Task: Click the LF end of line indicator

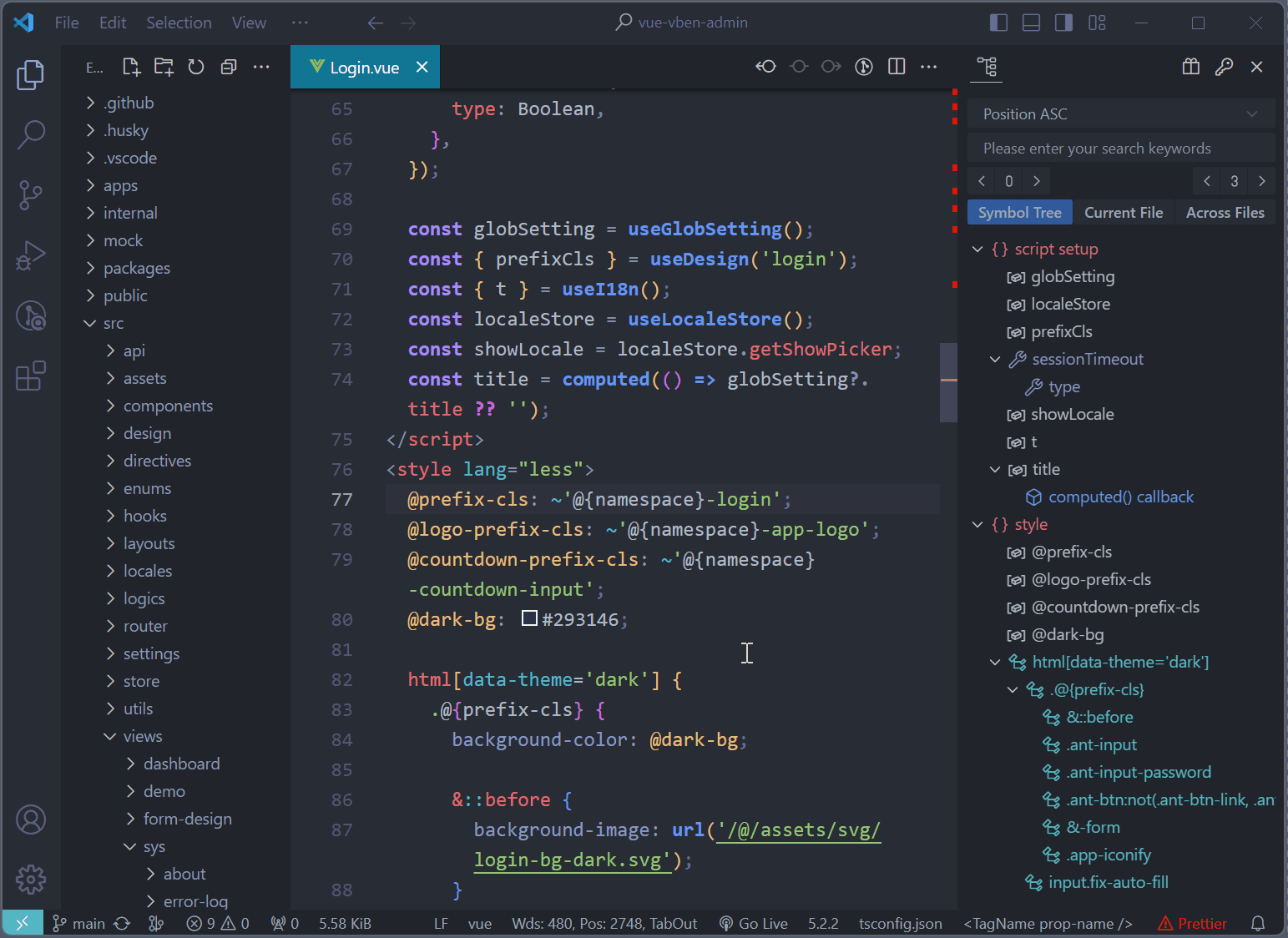Action: pos(441,923)
